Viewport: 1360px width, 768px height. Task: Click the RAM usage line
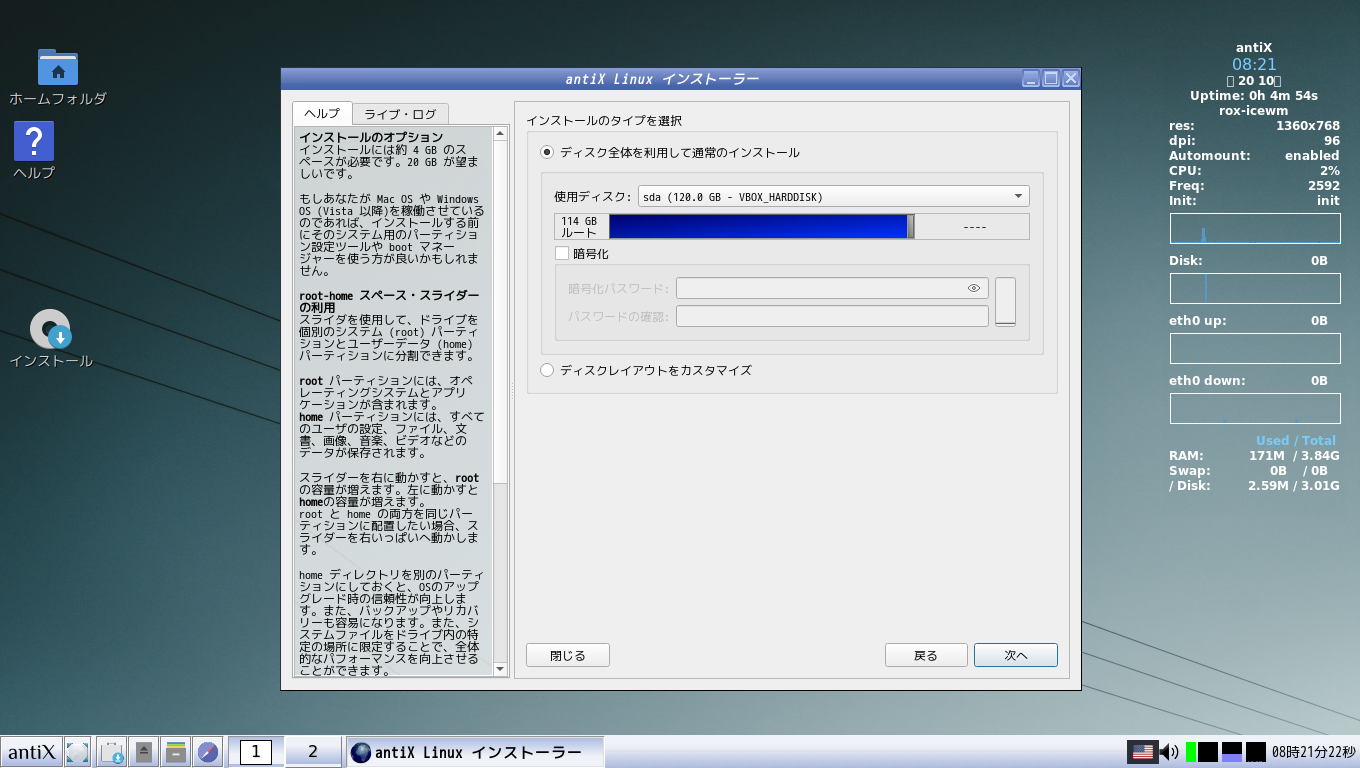pos(1254,456)
